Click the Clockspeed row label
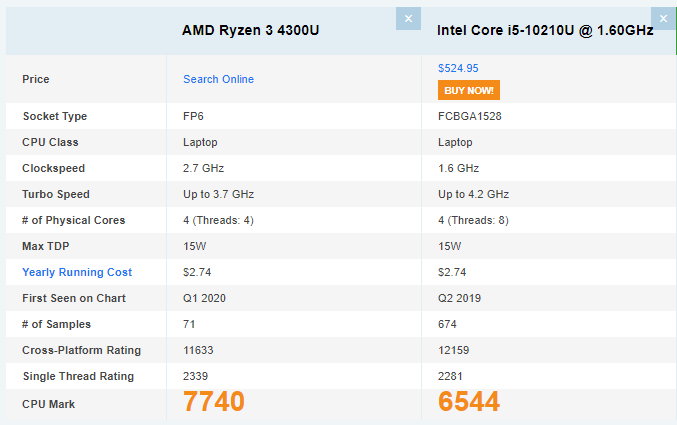 (x=54, y=168)
